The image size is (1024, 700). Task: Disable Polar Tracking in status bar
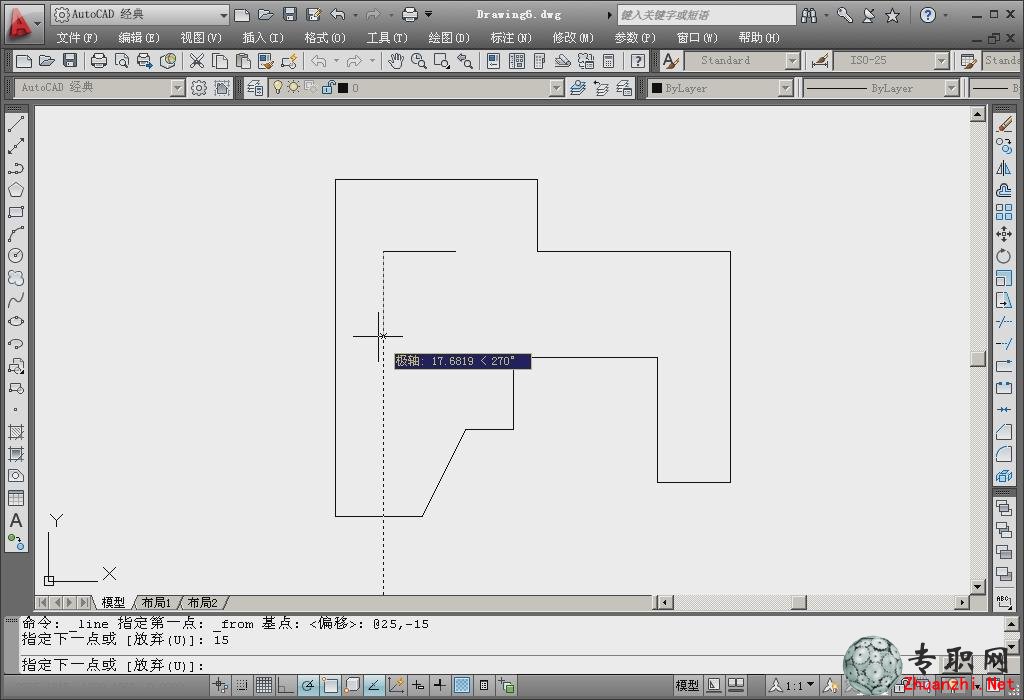(x=308, y=685)
